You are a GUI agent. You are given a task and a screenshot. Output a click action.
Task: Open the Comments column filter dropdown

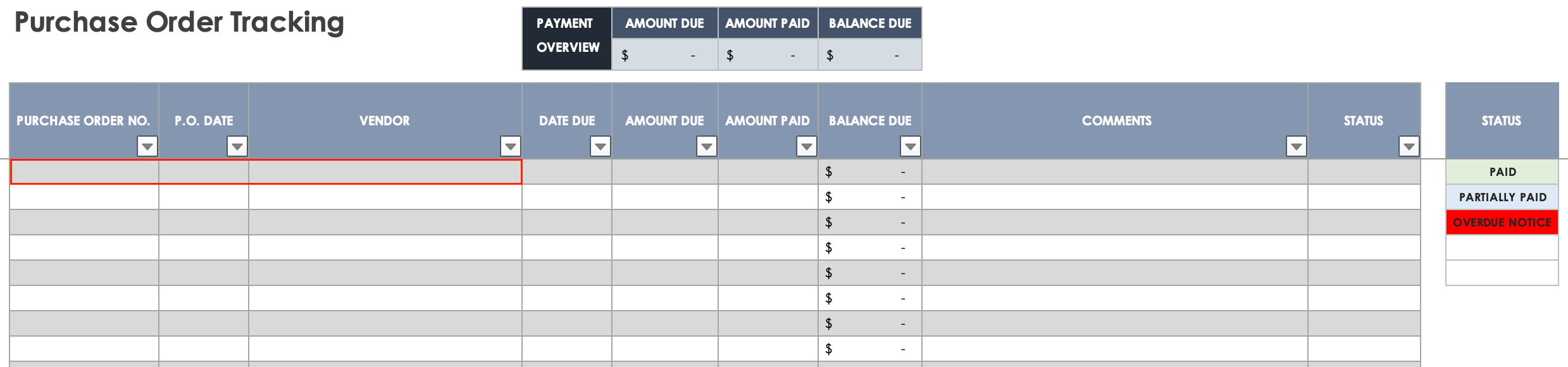coord(1296,147)
